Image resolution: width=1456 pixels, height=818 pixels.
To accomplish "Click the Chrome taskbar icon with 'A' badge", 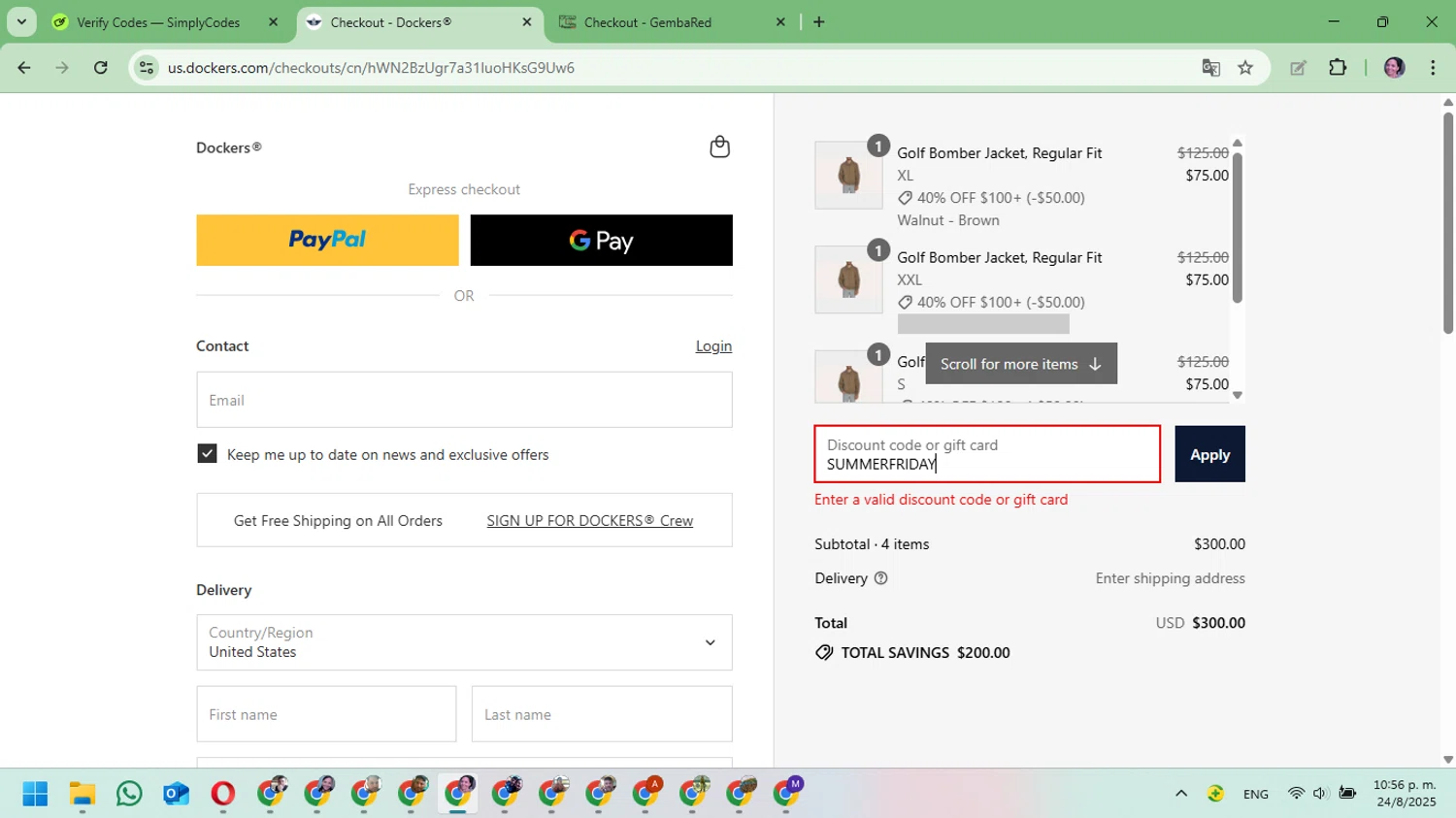I will click(x=645, y=793).
